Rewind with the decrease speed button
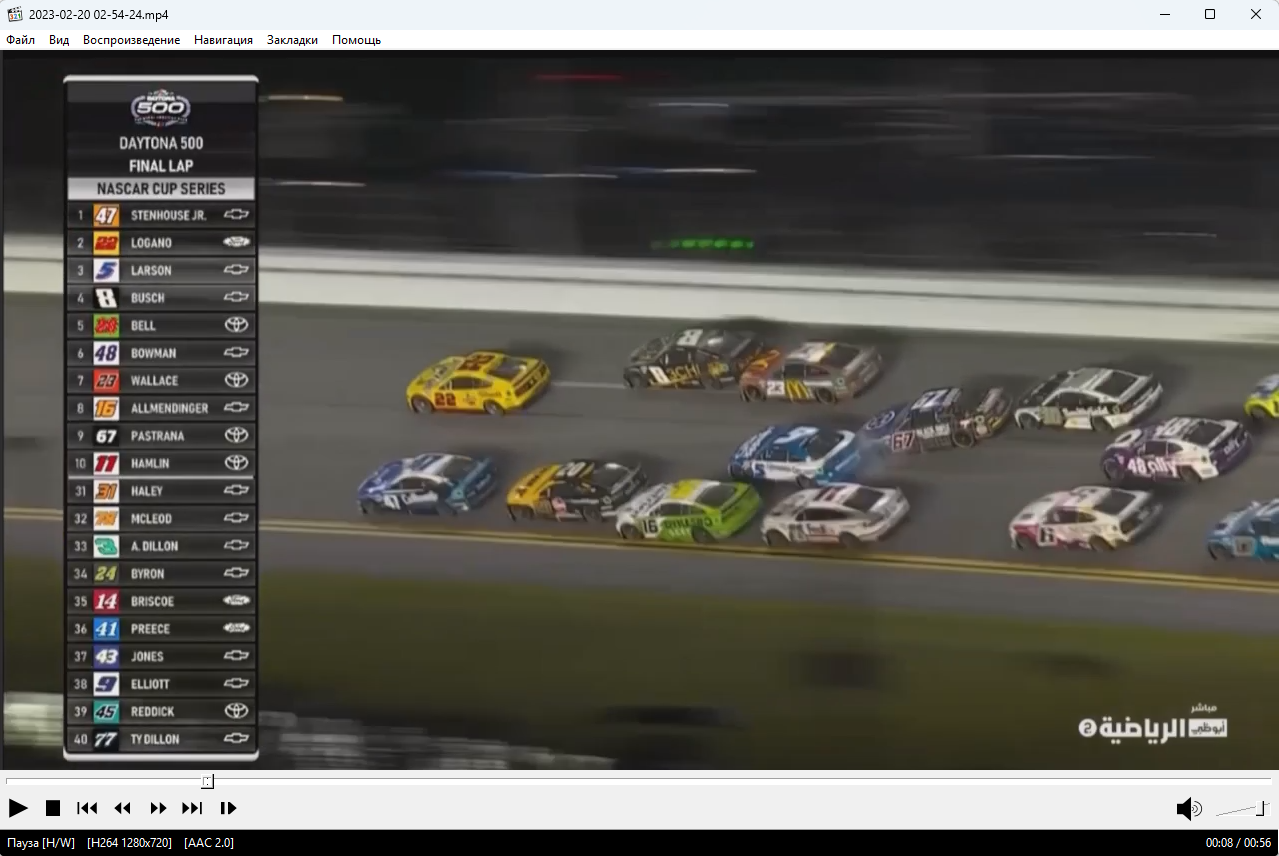Image resolution: width=1279 pixels, height=856 pixels. tap(122, 808)
